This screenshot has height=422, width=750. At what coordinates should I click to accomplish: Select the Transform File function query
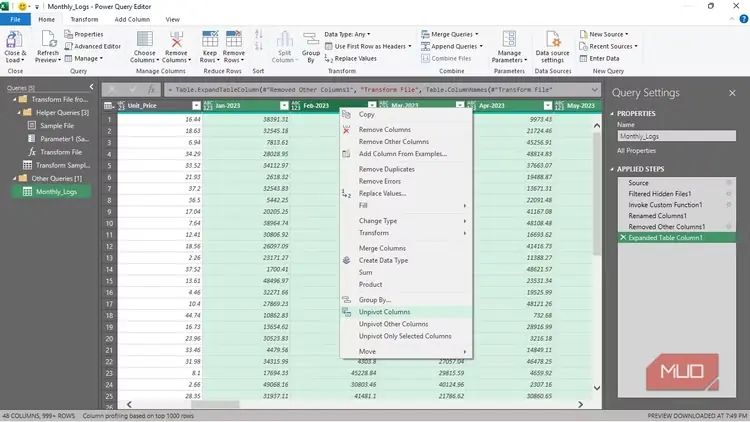(55, 152)
